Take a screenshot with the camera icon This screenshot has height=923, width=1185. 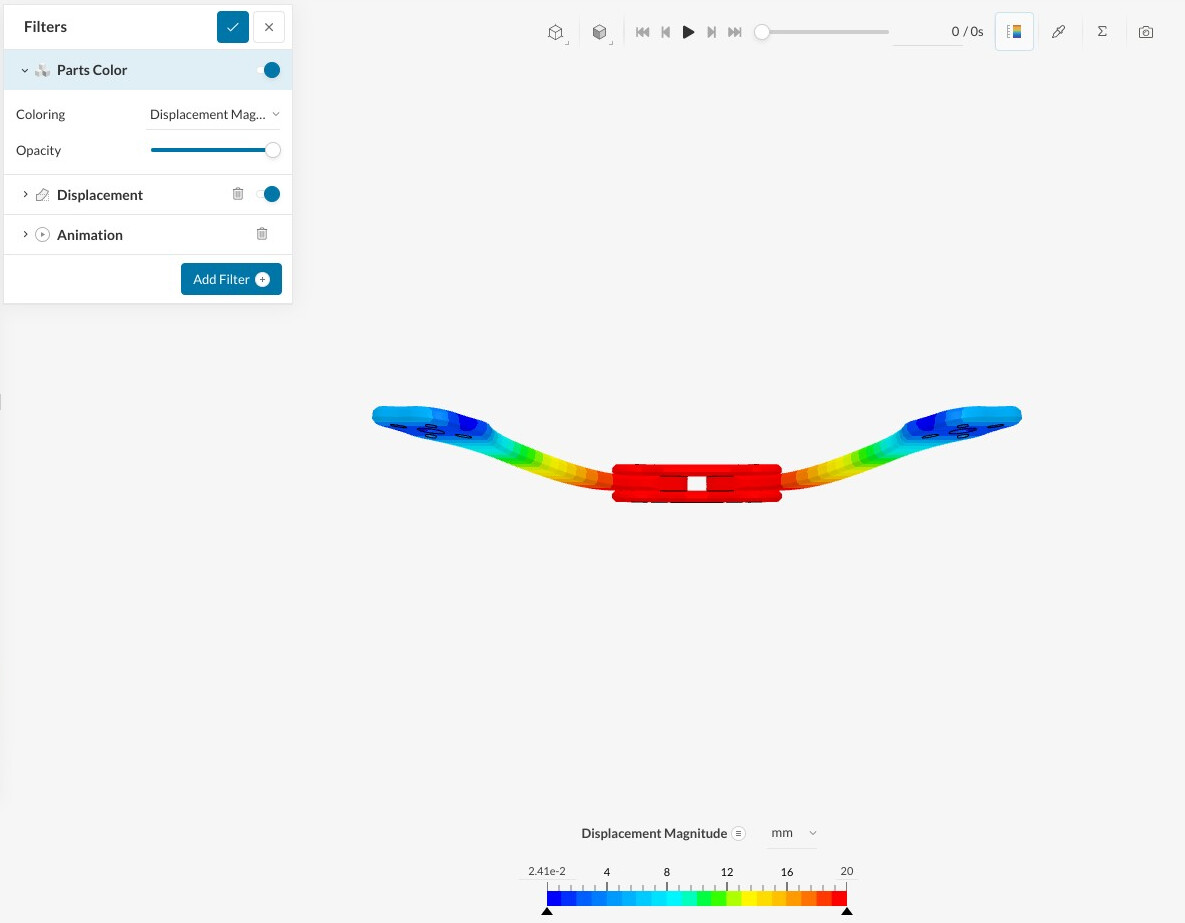coord(1146,32)
